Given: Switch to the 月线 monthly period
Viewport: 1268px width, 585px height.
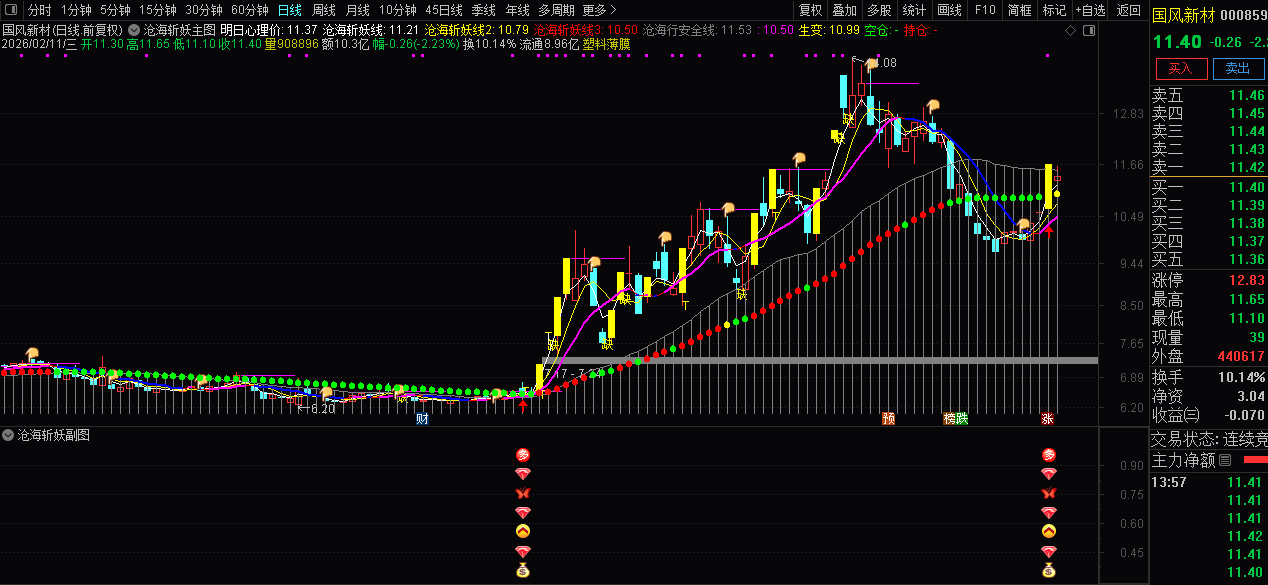Looking at the screenshot, I should [358, 10].
